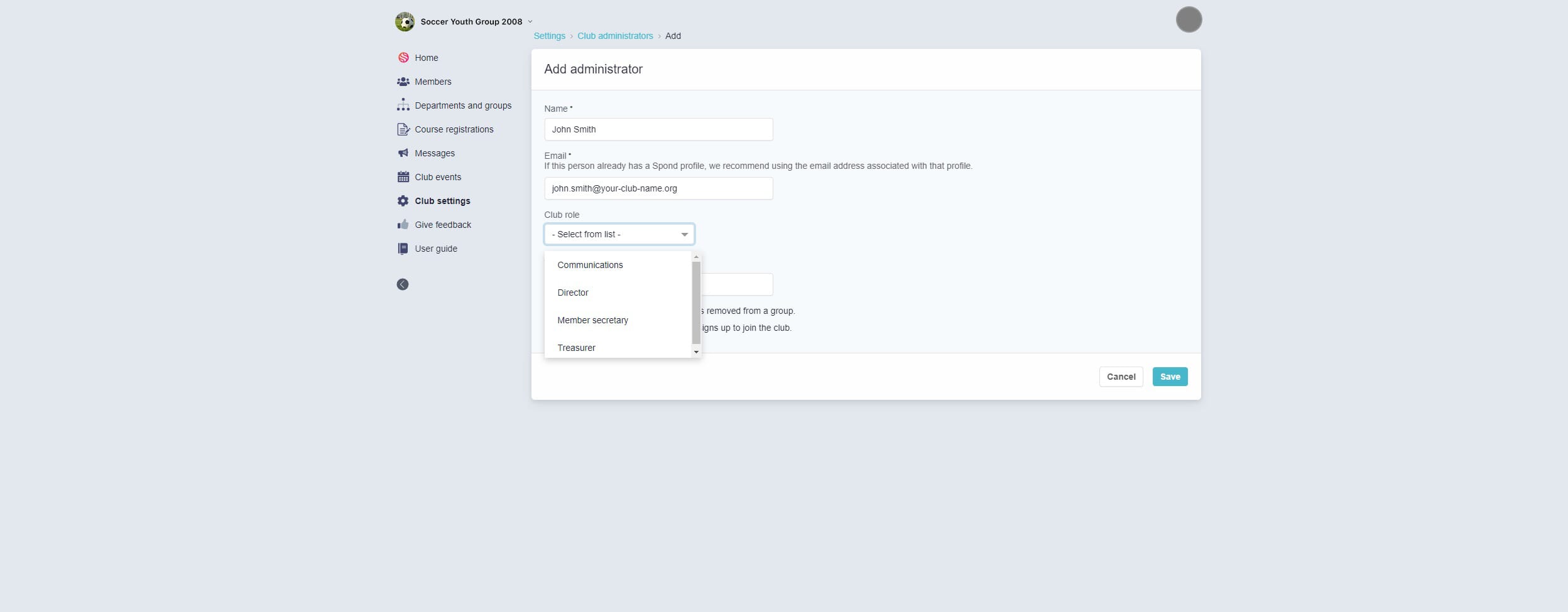
Task: Click the Name input field
Action: pyautogui.click(x=658, y=129)
